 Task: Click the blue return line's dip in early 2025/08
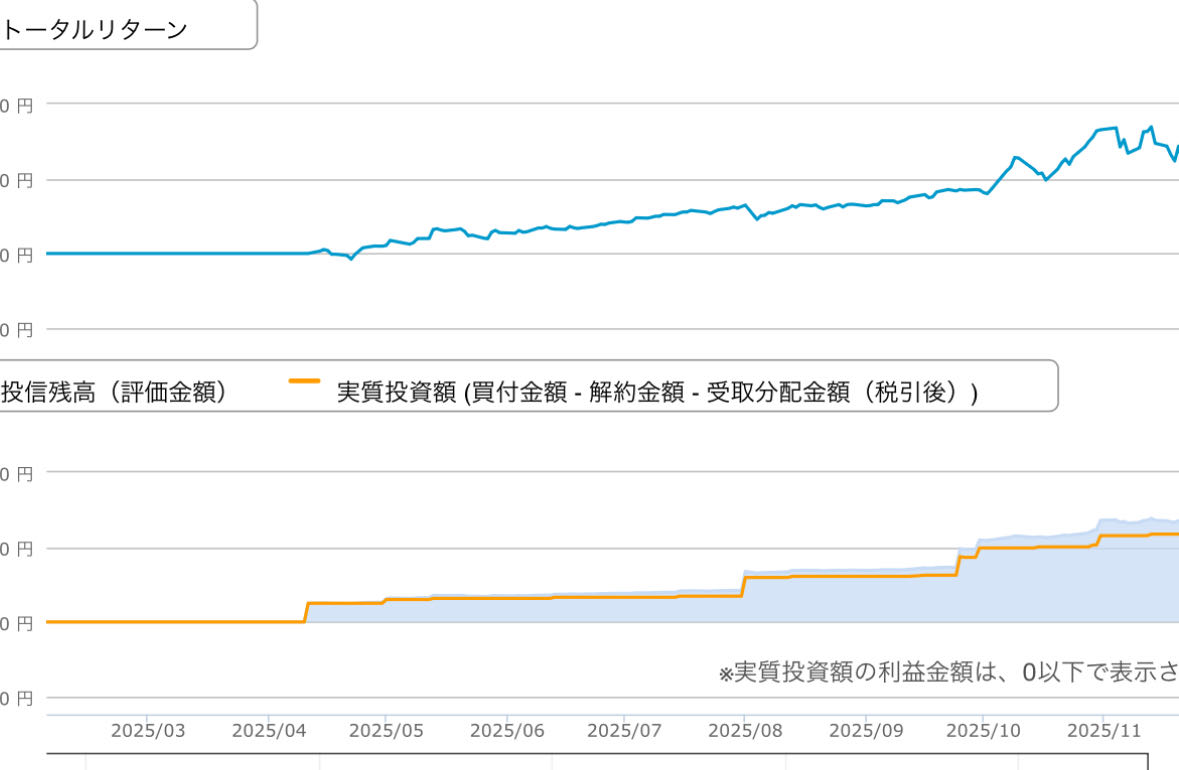(x=757, y=218)
